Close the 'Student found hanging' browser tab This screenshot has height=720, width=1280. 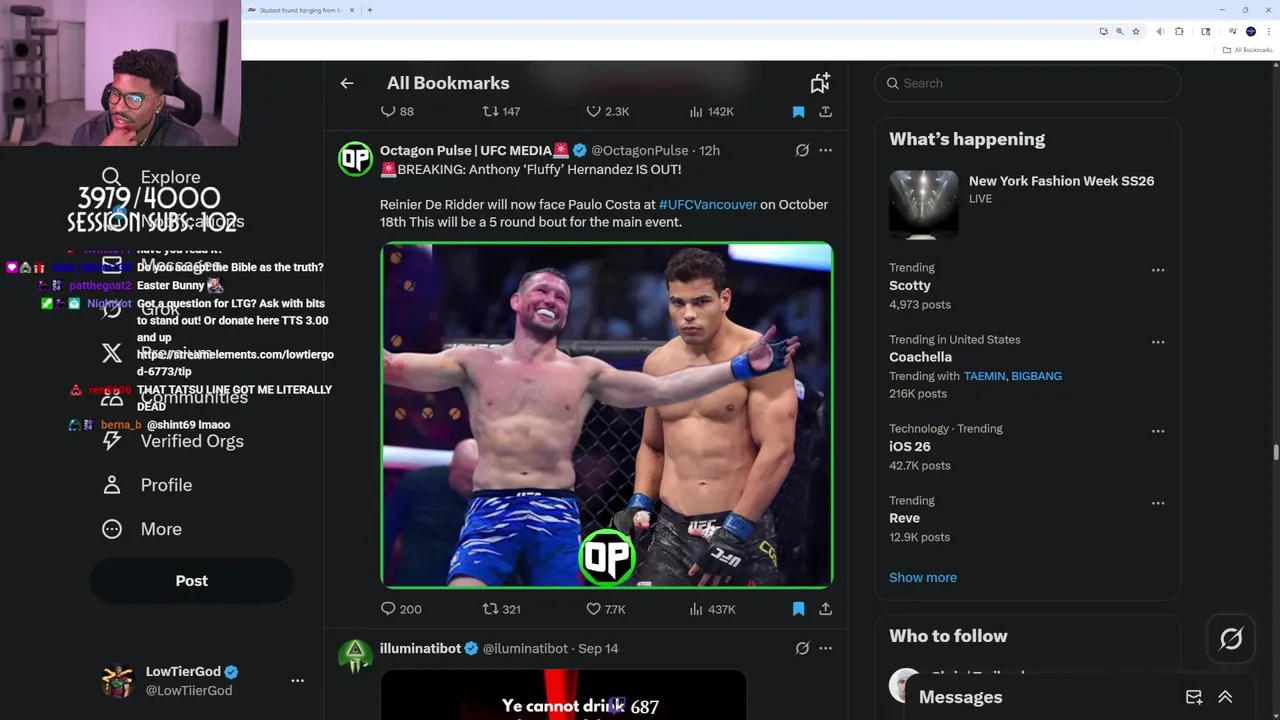[x=352, y=10]
